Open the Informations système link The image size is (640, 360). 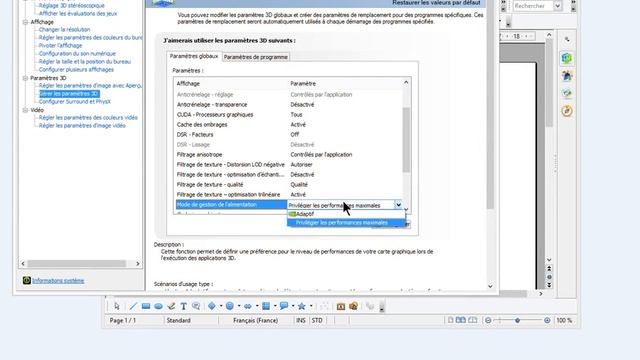click(58, 280)
